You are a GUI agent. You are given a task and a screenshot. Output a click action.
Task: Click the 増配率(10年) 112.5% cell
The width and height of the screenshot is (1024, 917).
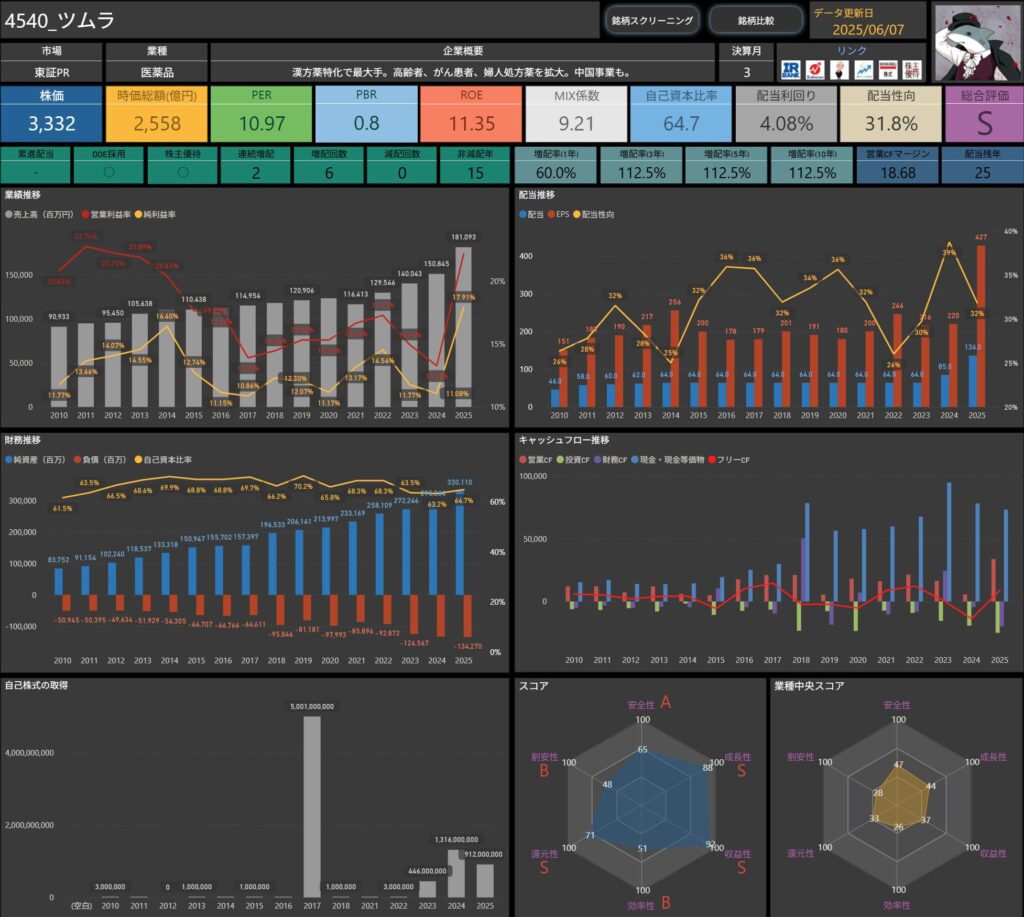[812, 166]
